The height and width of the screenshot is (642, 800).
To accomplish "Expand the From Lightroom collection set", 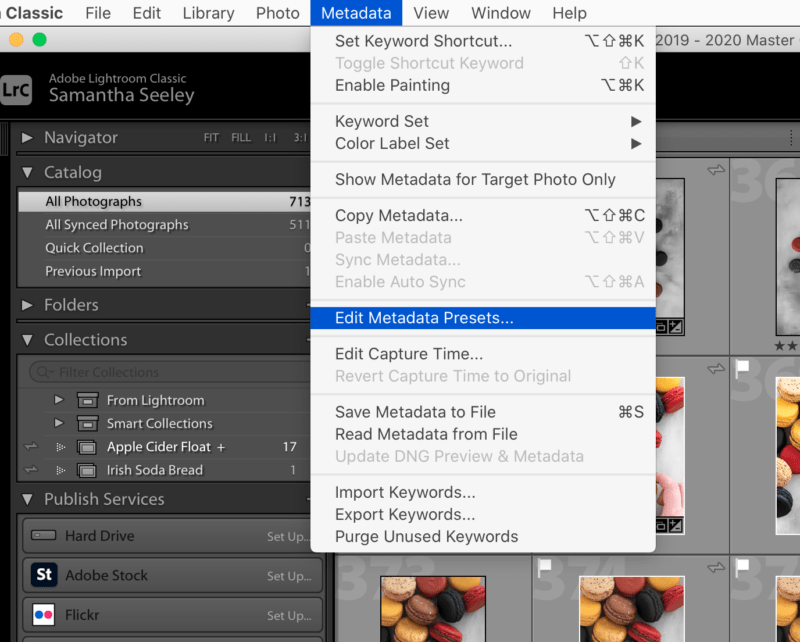I will pyautogui.click(x=59, y=400).
